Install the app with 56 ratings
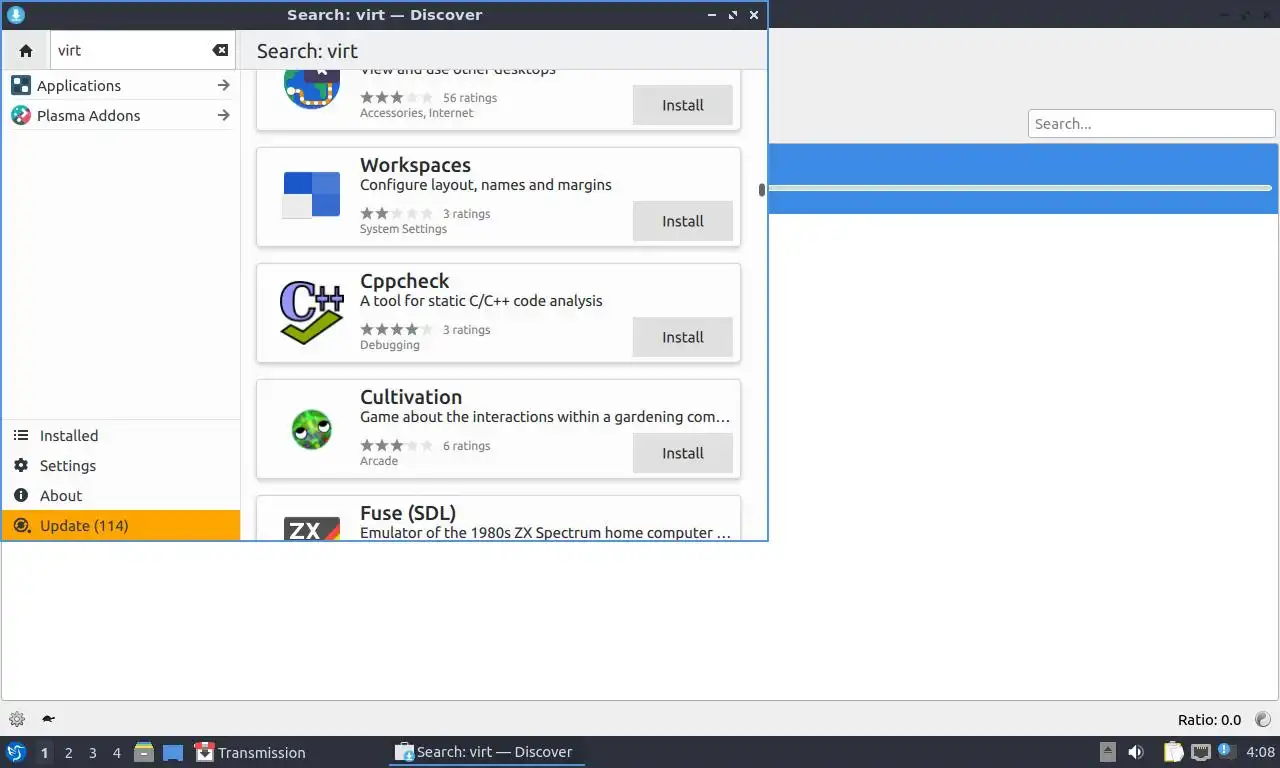 pos(683,105)
